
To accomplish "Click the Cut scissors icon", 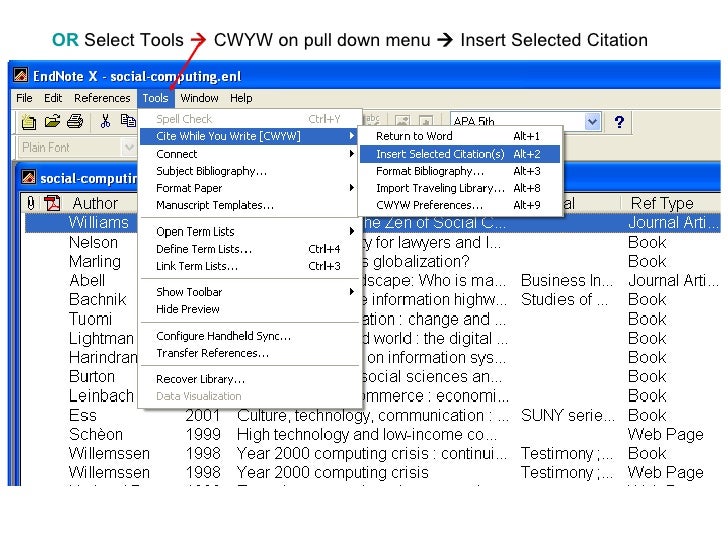I will [105, 121].
